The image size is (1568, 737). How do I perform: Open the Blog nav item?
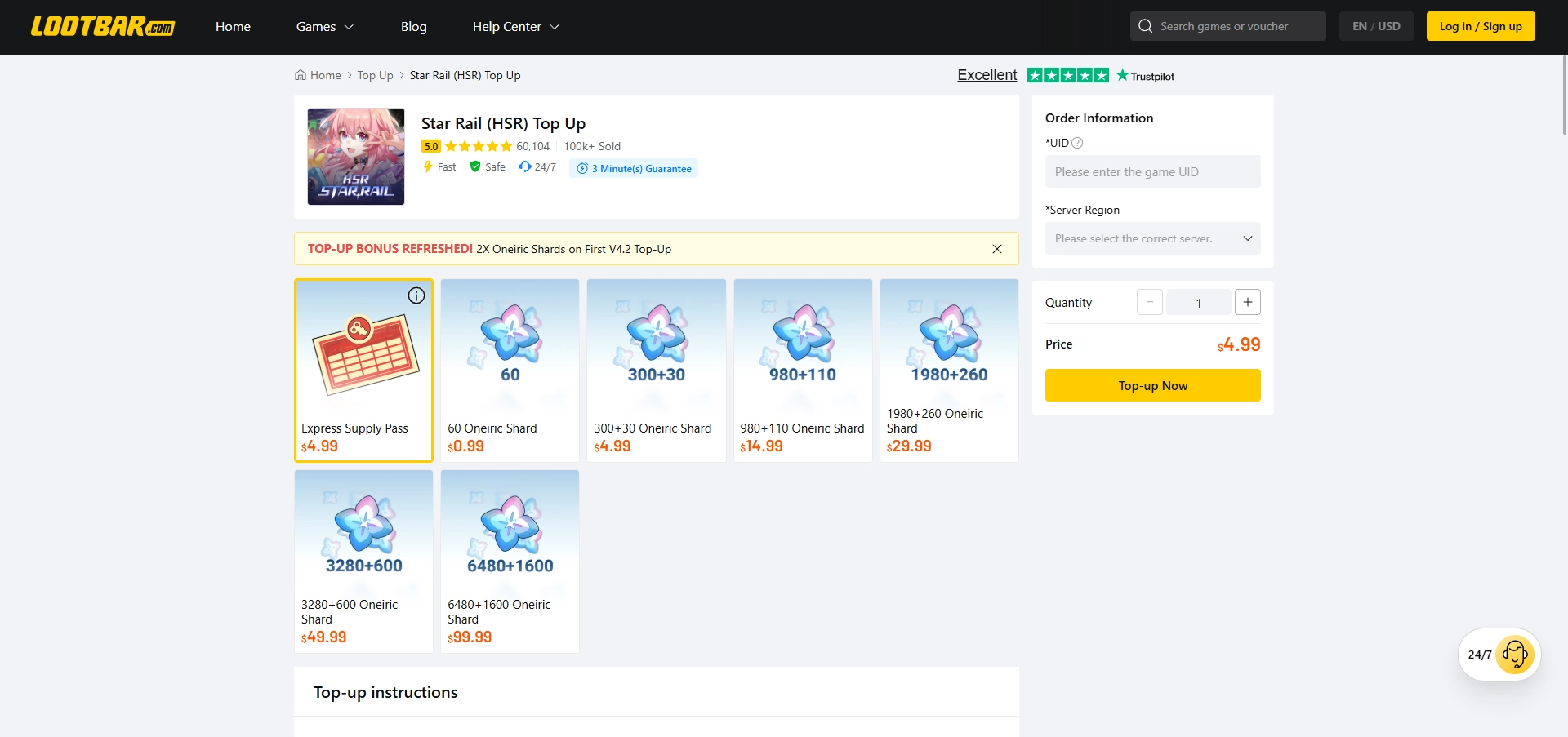tap(414, 27)
